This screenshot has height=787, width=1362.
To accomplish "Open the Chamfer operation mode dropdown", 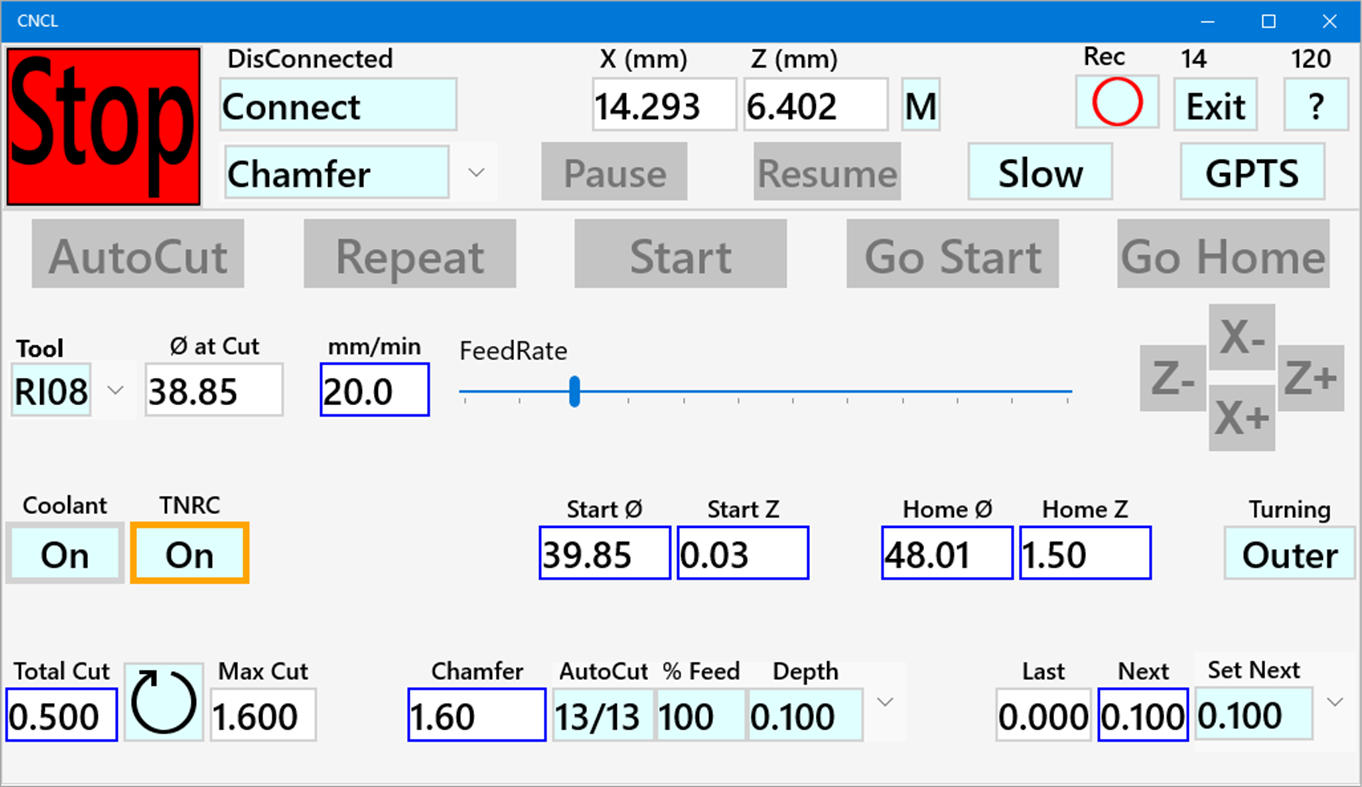I will click(476, 171).
